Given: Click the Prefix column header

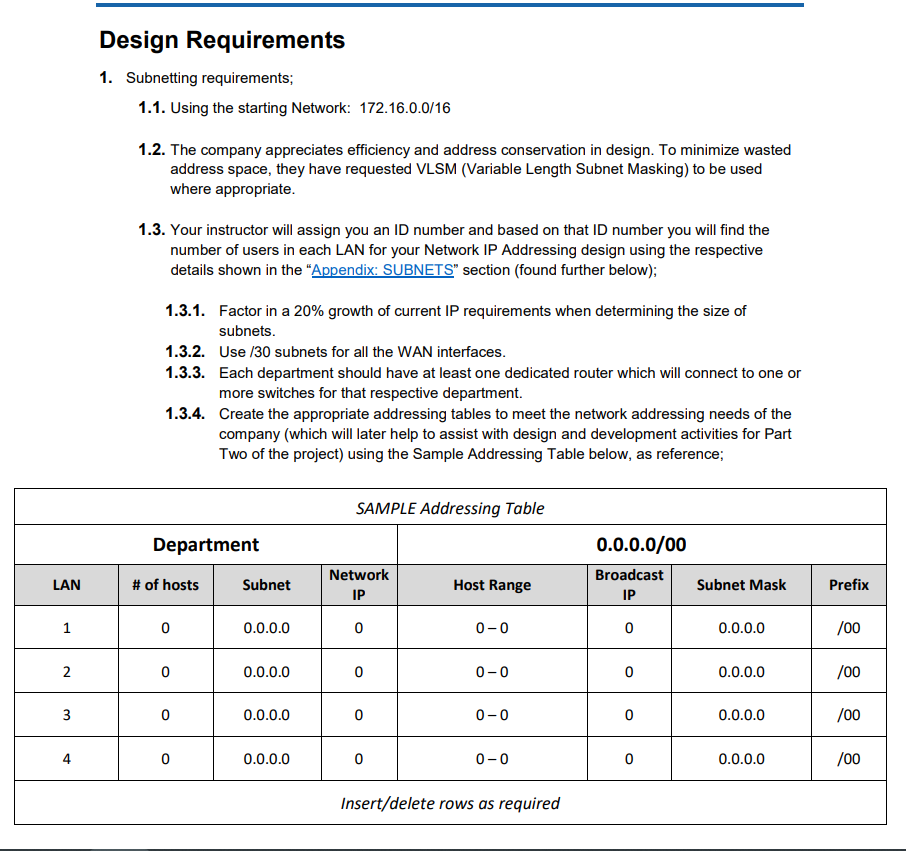Looking at the screenshot, I should point(847,585).
